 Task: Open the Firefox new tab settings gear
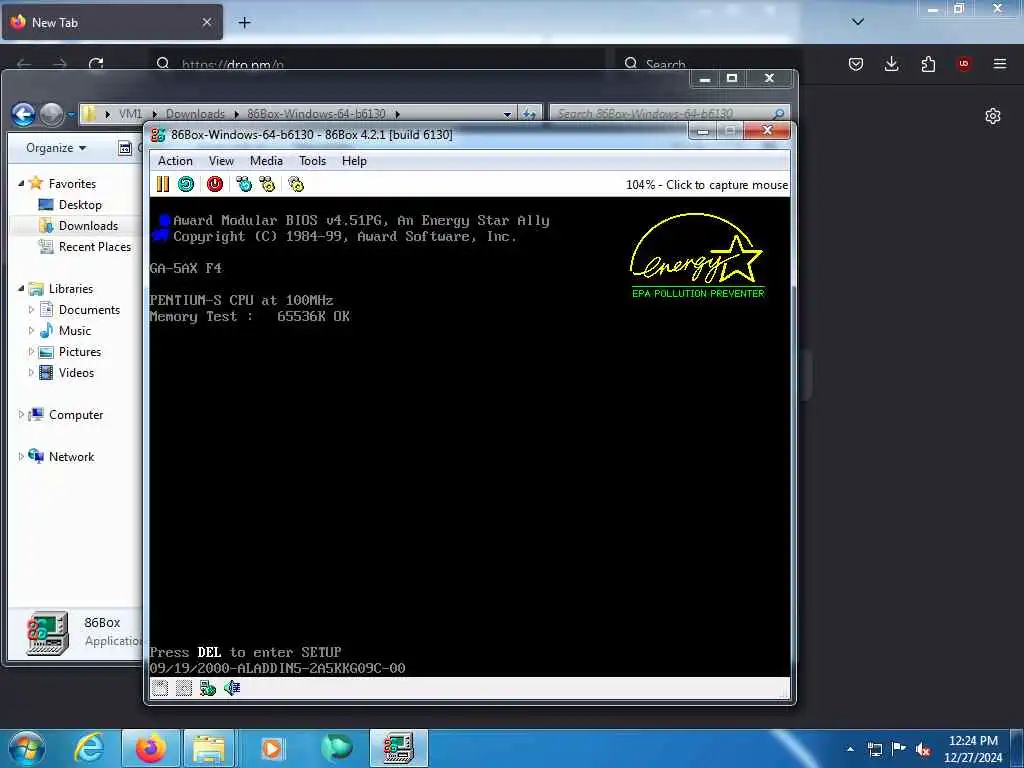click(x=993, y=116)
